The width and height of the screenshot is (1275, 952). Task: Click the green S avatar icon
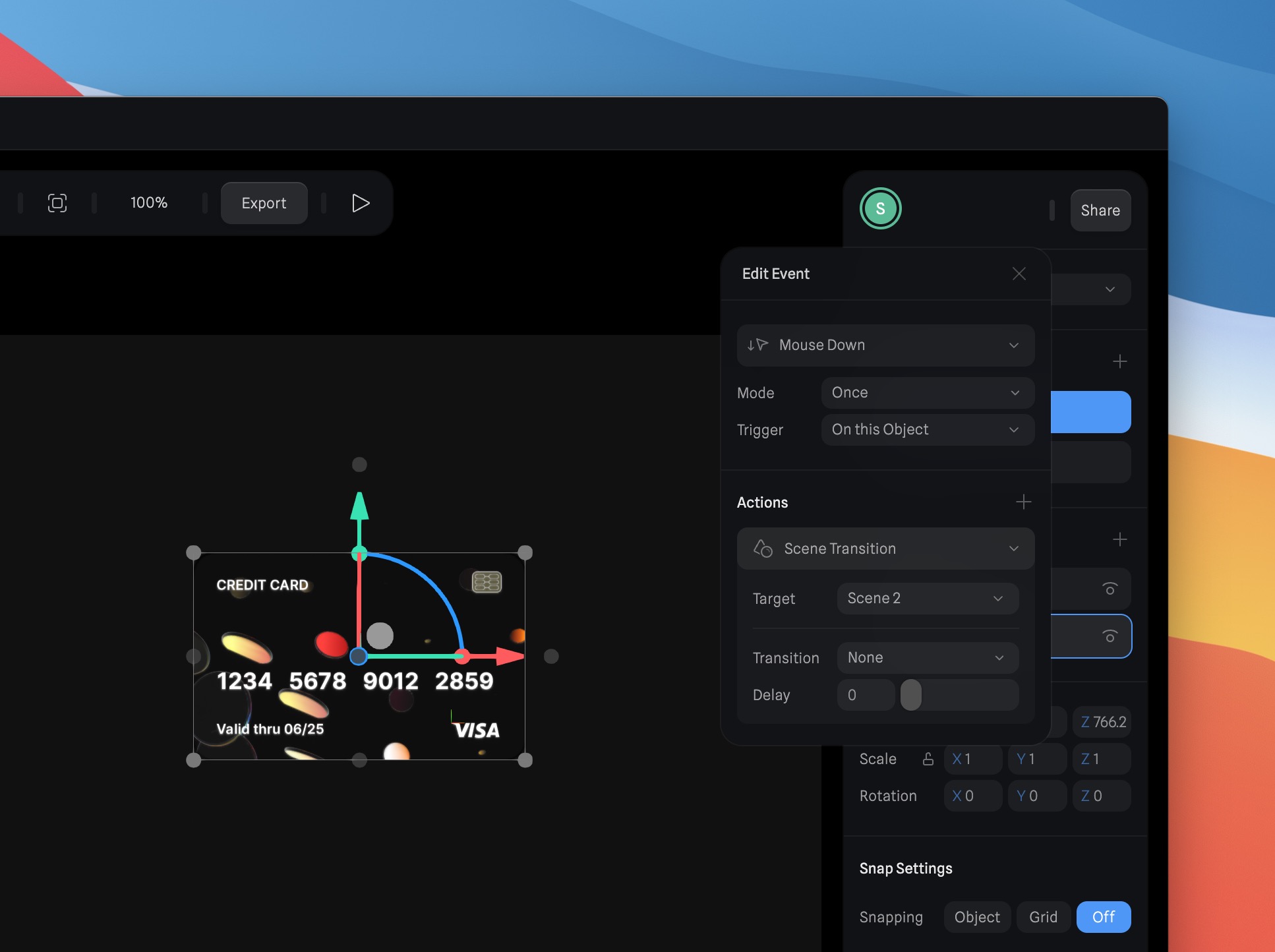tap(881, 208)
